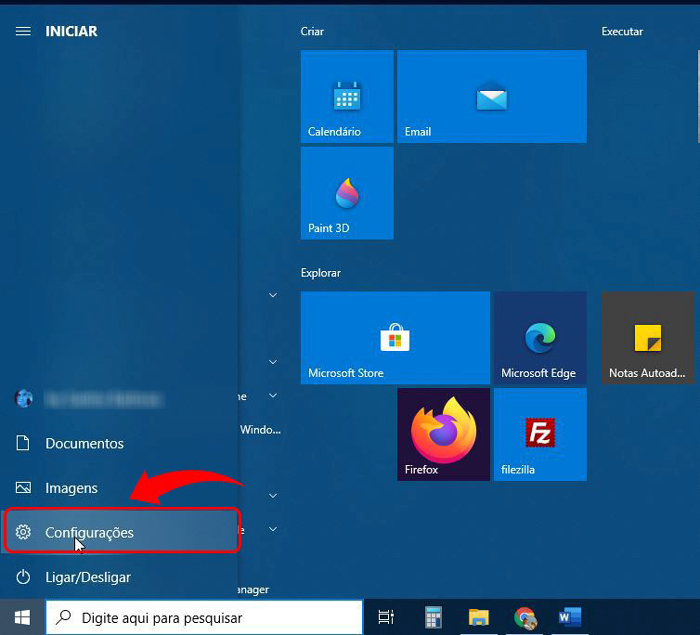This screenshot has height=635, width=700.
Task: Open the Imagens folder
Action: click(x=119, y=488)
